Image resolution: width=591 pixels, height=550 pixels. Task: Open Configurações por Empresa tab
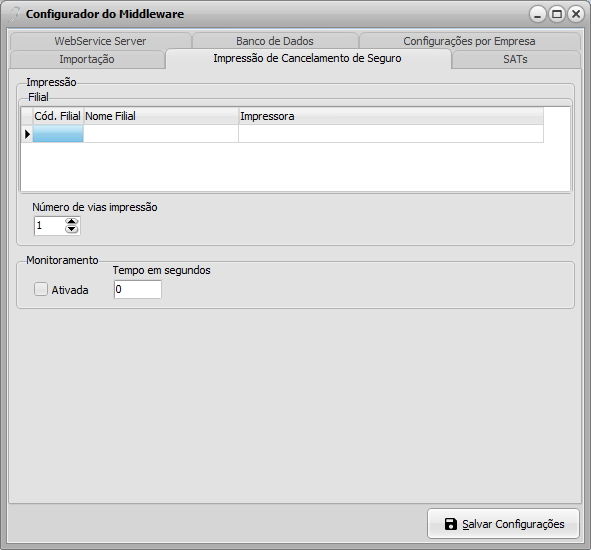(x=469, y=41)
